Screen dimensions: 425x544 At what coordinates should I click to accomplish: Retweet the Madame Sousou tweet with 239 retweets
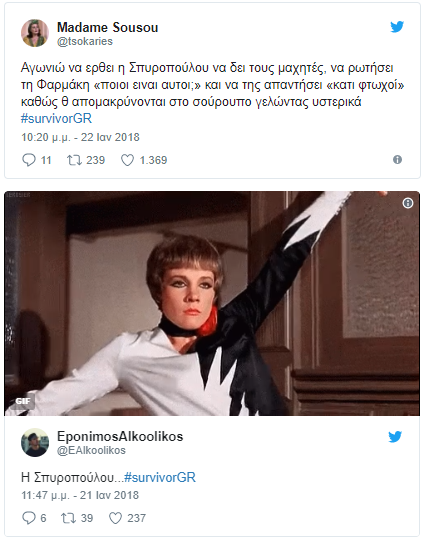coord(74,160)
